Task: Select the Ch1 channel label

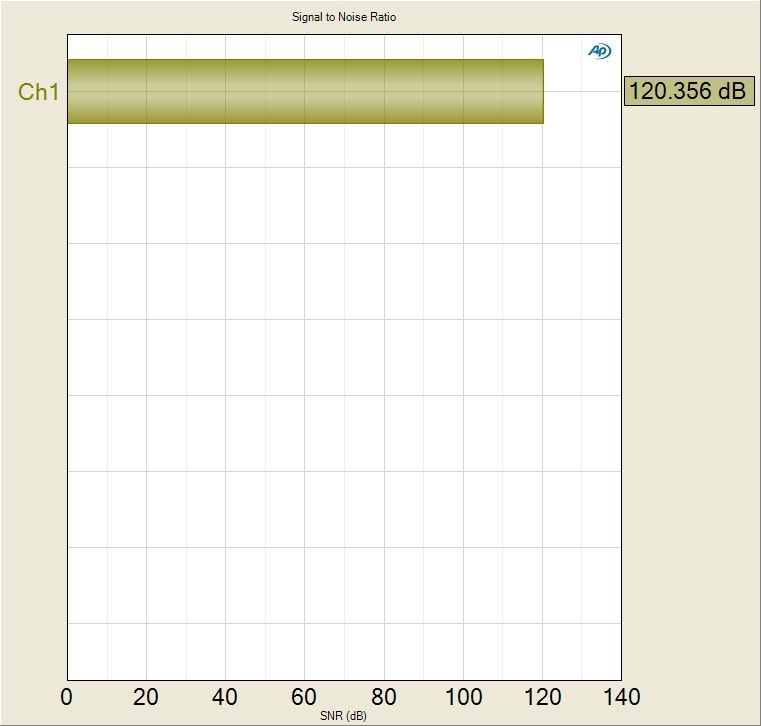Action: click(38, 92)
